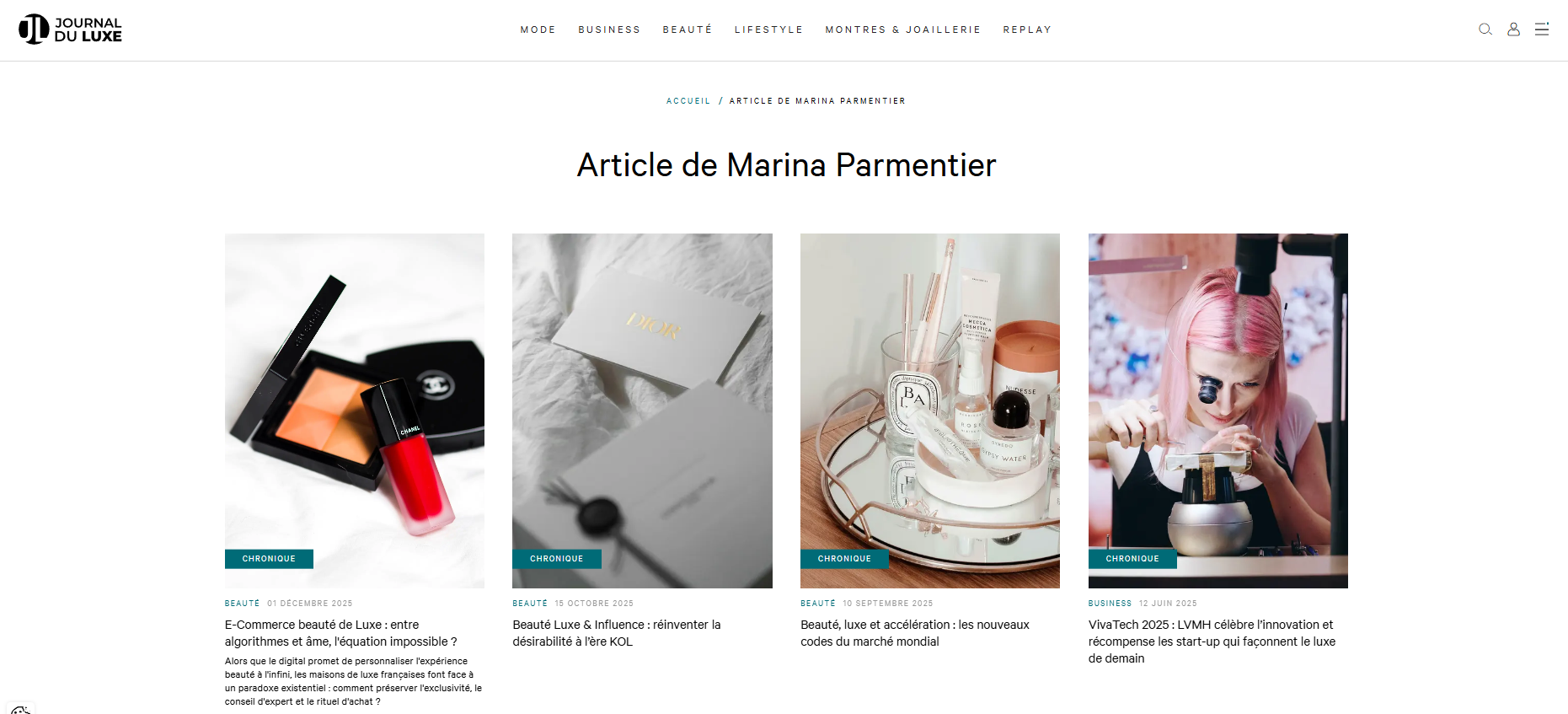Go to the Business section
The image size is (1568, 714).
609,30
